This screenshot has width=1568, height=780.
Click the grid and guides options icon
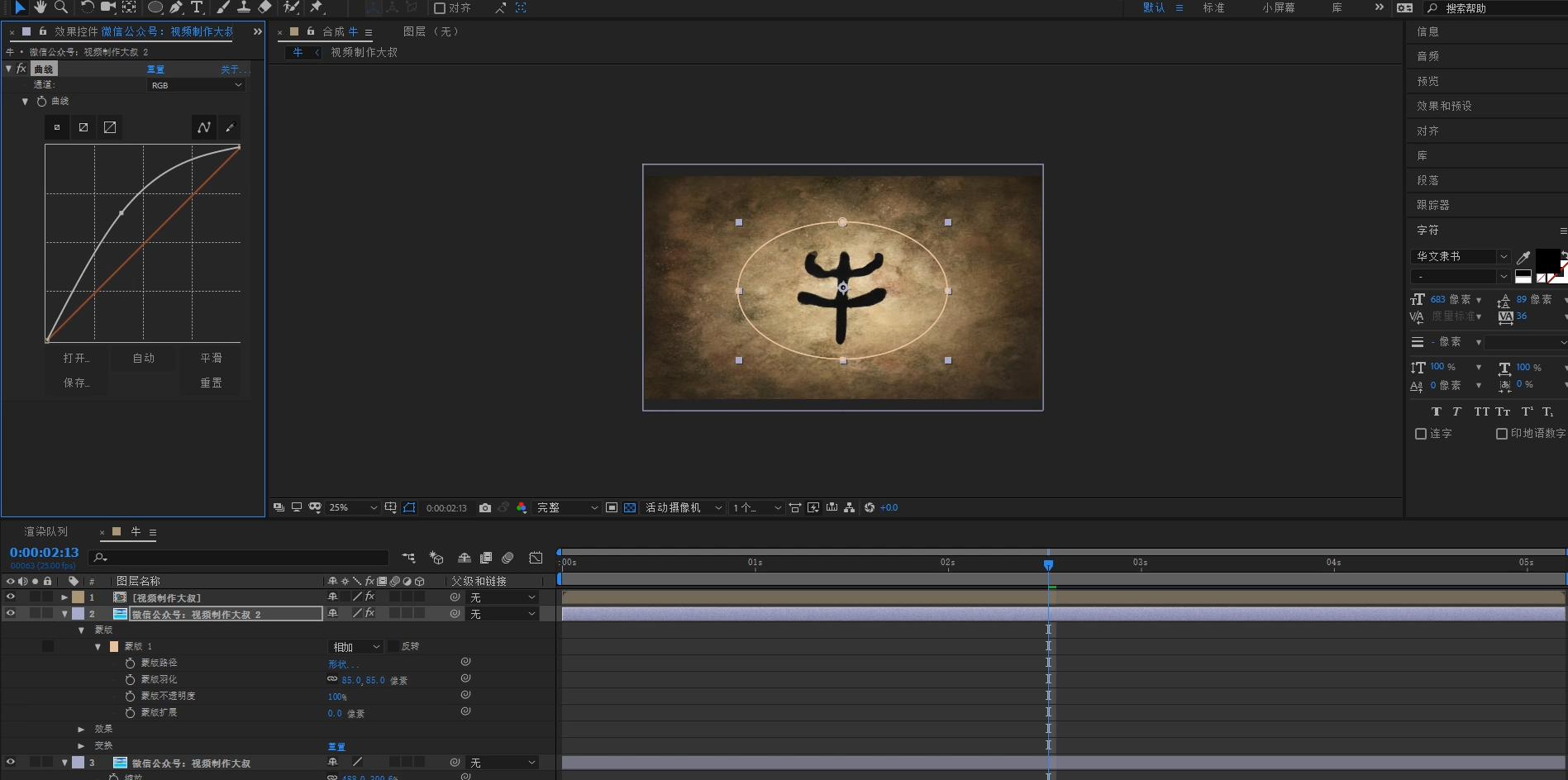pyautogui.click(x=390, y=507)
